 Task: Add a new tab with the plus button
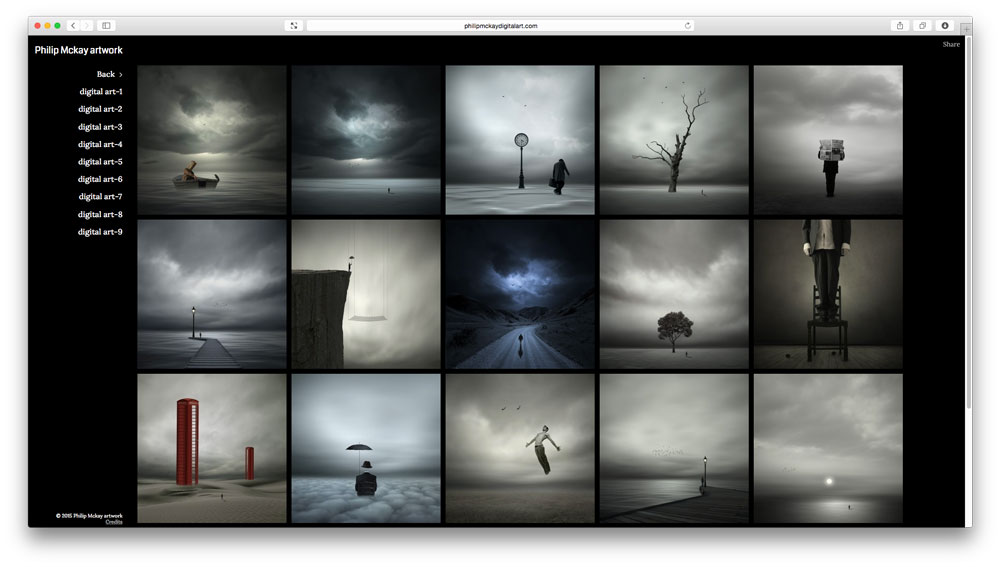[967, 28]
